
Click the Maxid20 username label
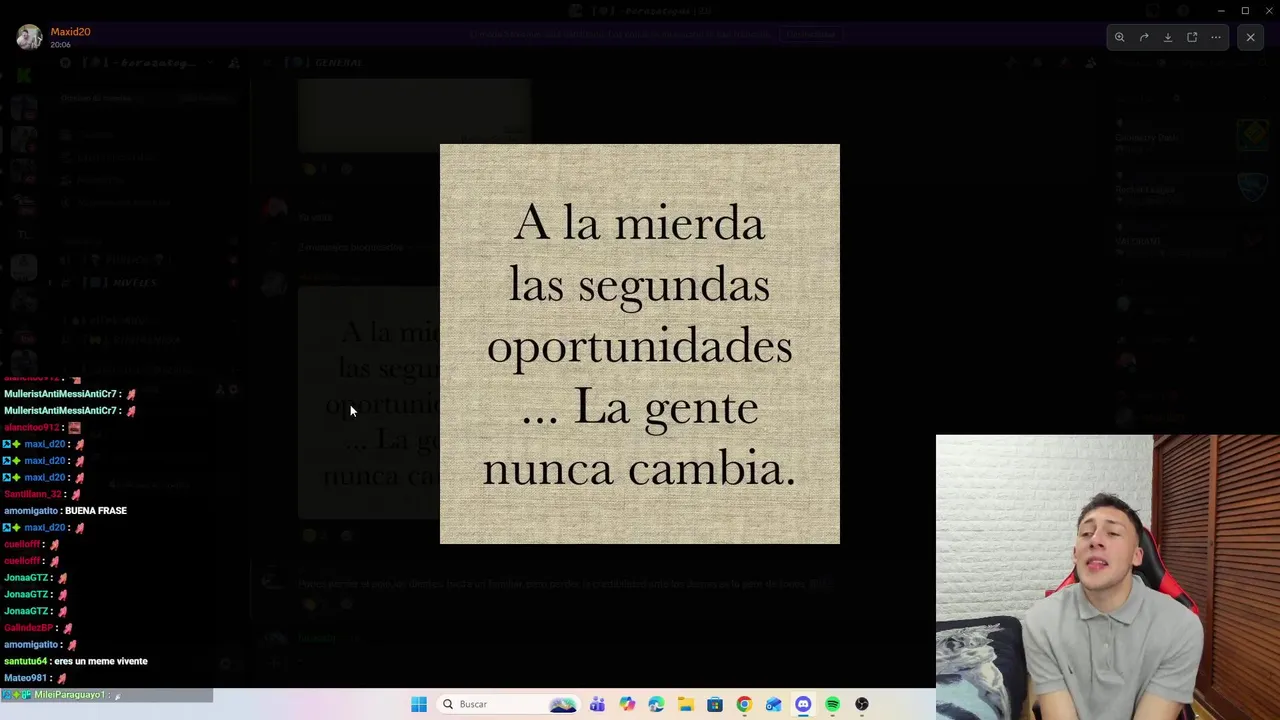71,32
